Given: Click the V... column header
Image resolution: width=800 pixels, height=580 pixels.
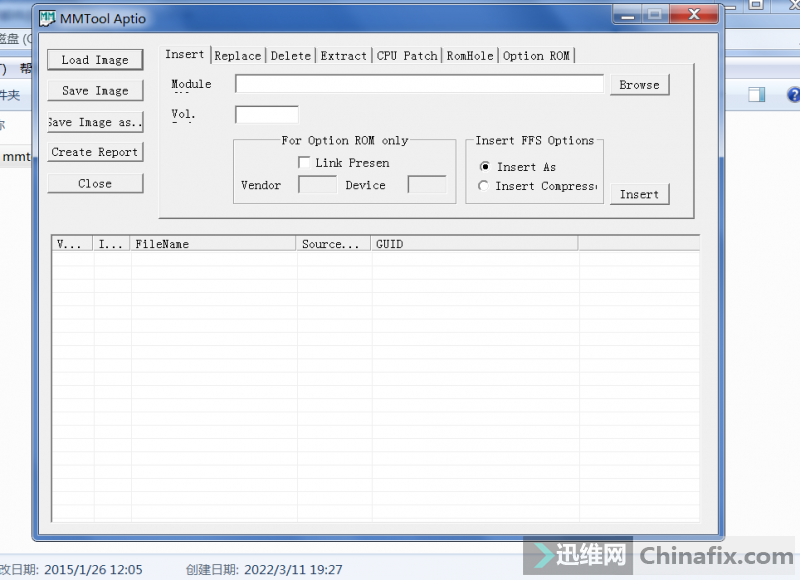Looking at the screenshot, I should pos(72,243).
